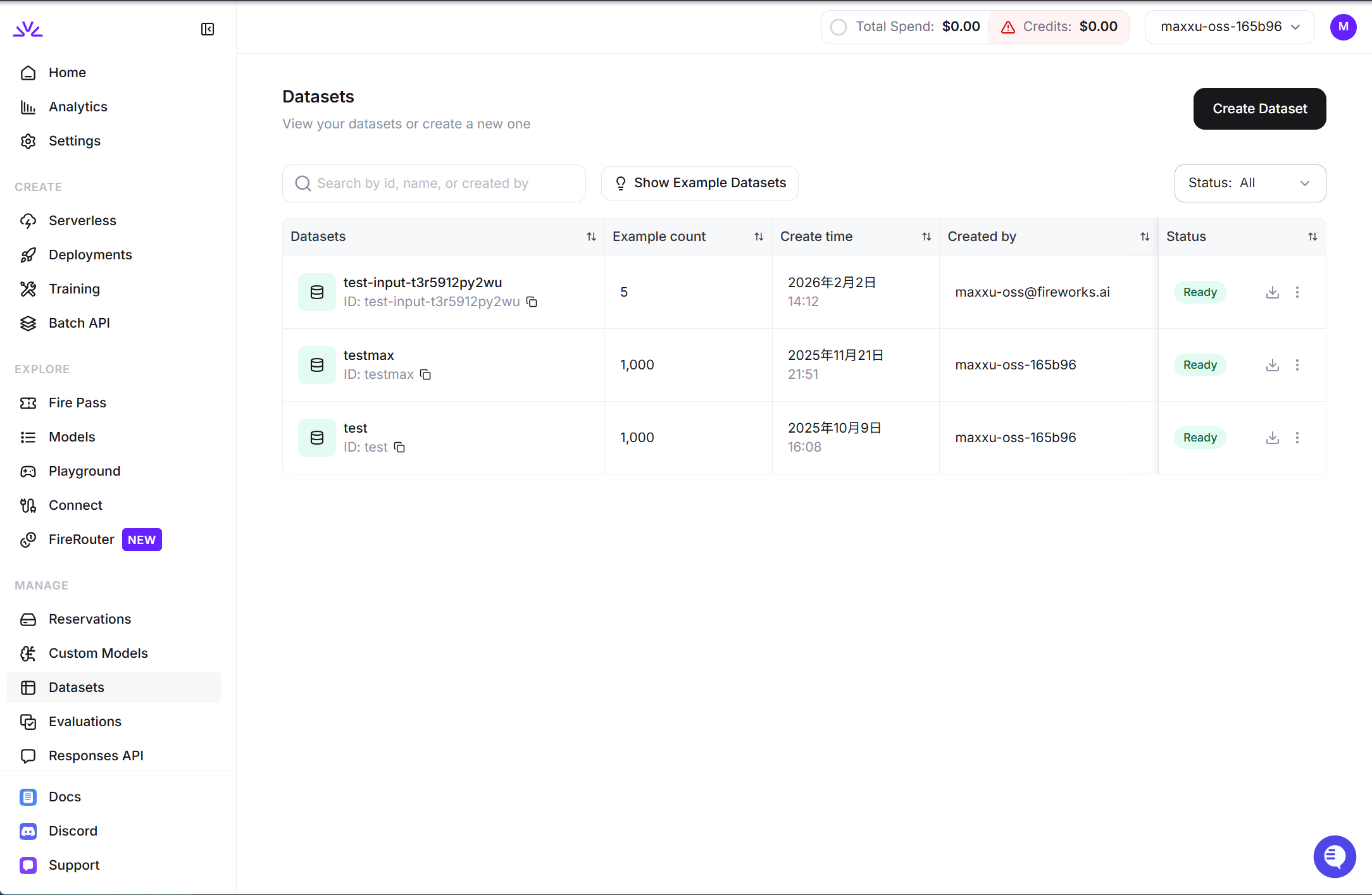Screen dimensions: 1372x895
Task: Sort by the Create time column
Action: tap(926, 237)
